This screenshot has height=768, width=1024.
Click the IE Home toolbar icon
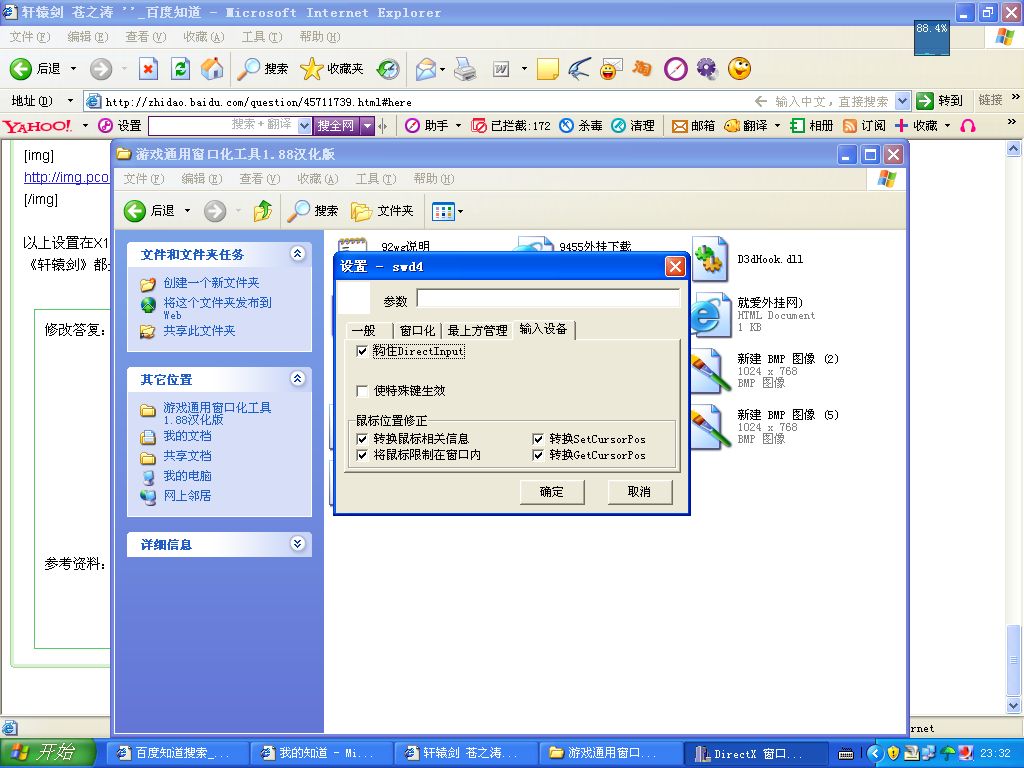(x=212, y=69)
